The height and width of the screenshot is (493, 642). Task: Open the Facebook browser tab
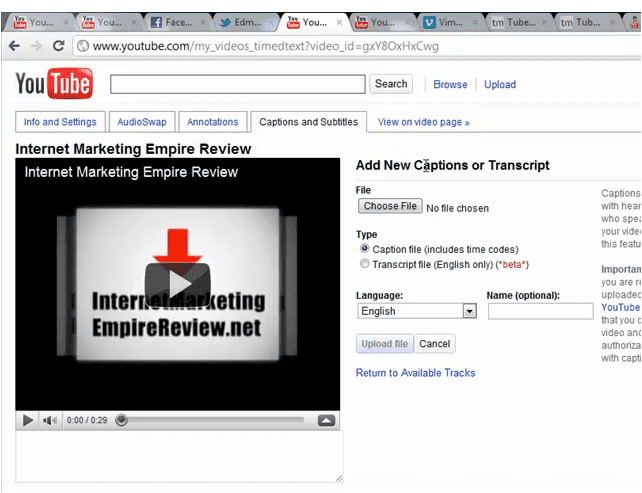(x=177, y=22)
